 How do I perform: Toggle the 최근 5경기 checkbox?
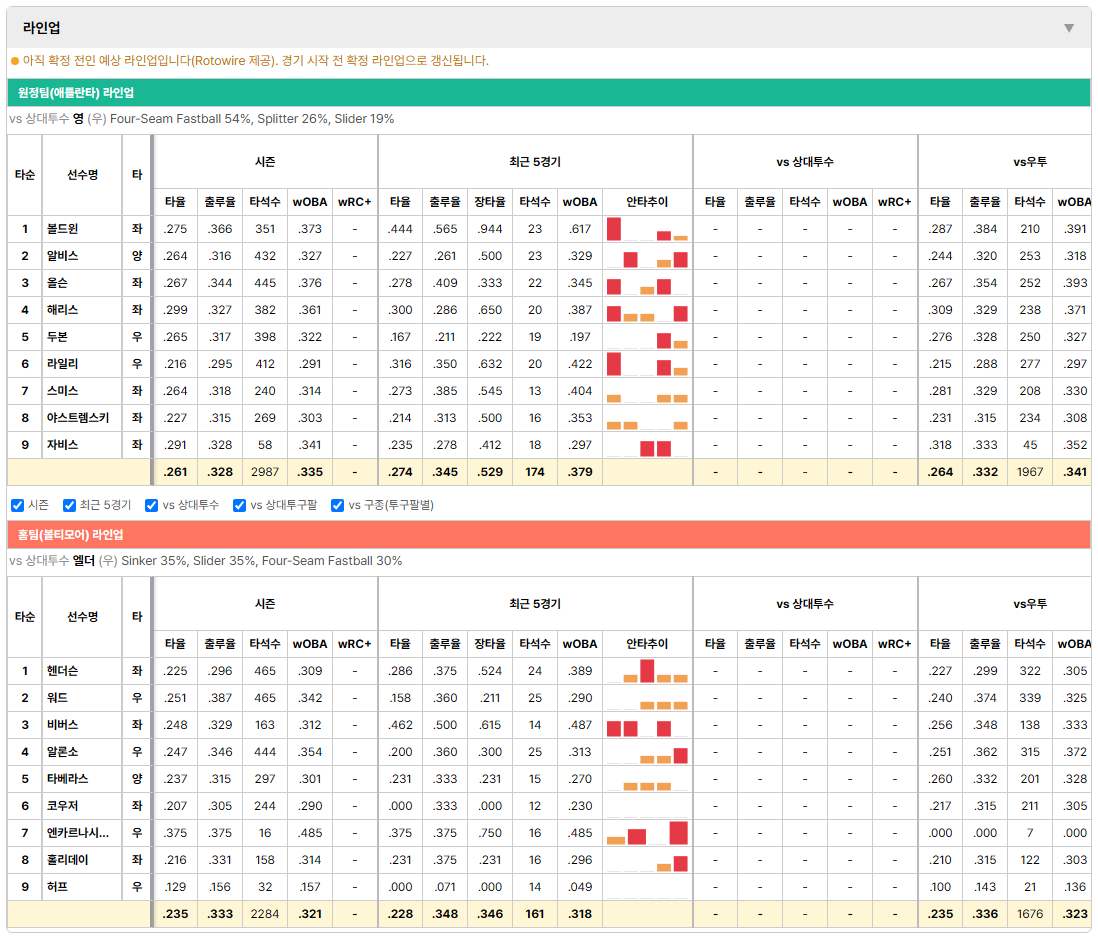tap(69, 506)
